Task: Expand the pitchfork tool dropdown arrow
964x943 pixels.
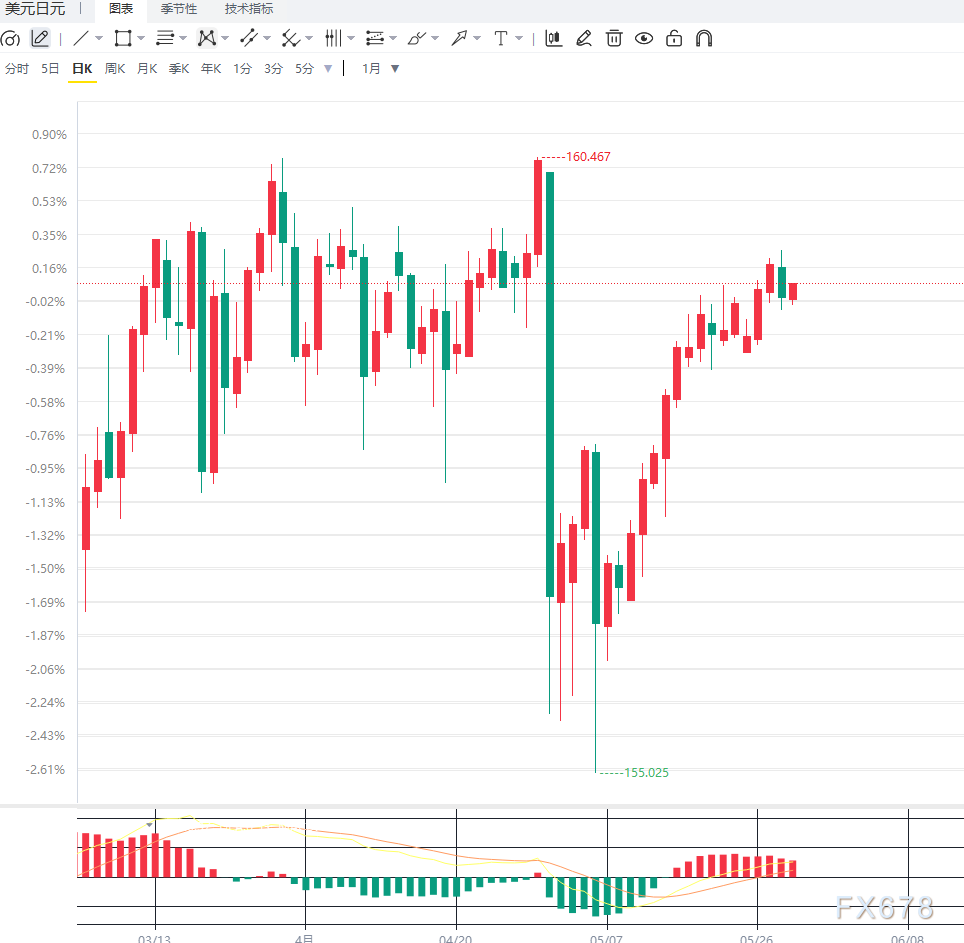Action: pyautogui.click(x=309, y=39)
